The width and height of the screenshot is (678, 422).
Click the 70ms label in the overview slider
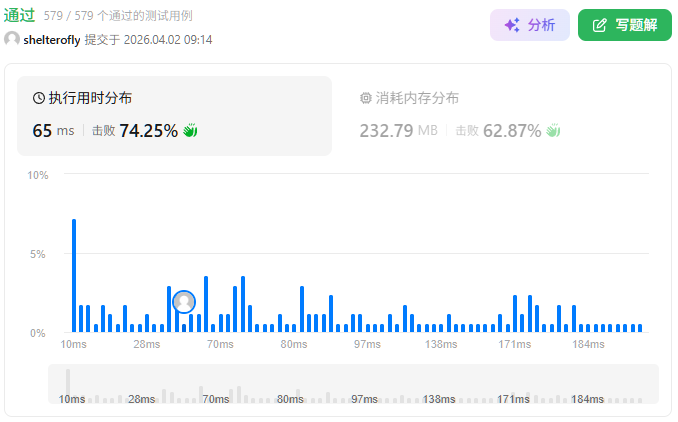coord(215,399)
